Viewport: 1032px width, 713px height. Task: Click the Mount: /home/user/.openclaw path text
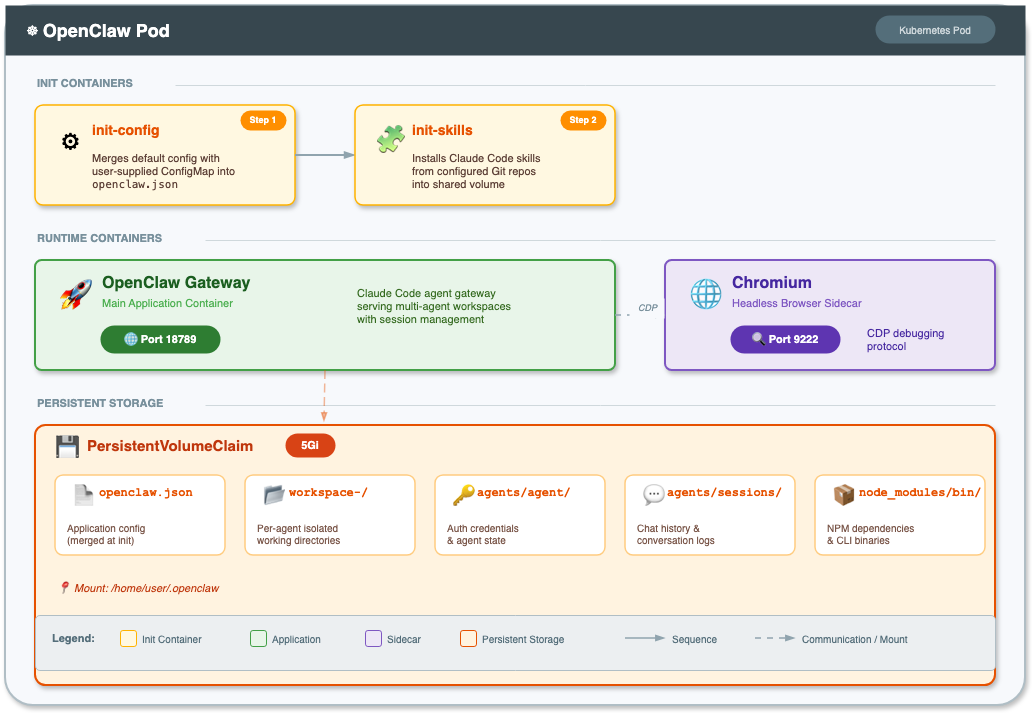pos(146,588)
